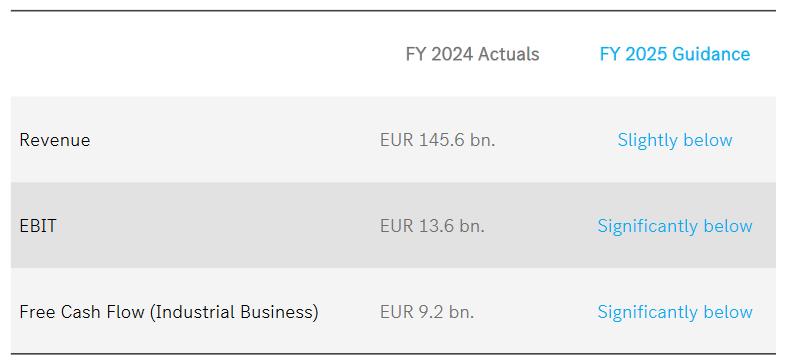Select the "EUR 145.6 bn." revenue value

437,140
